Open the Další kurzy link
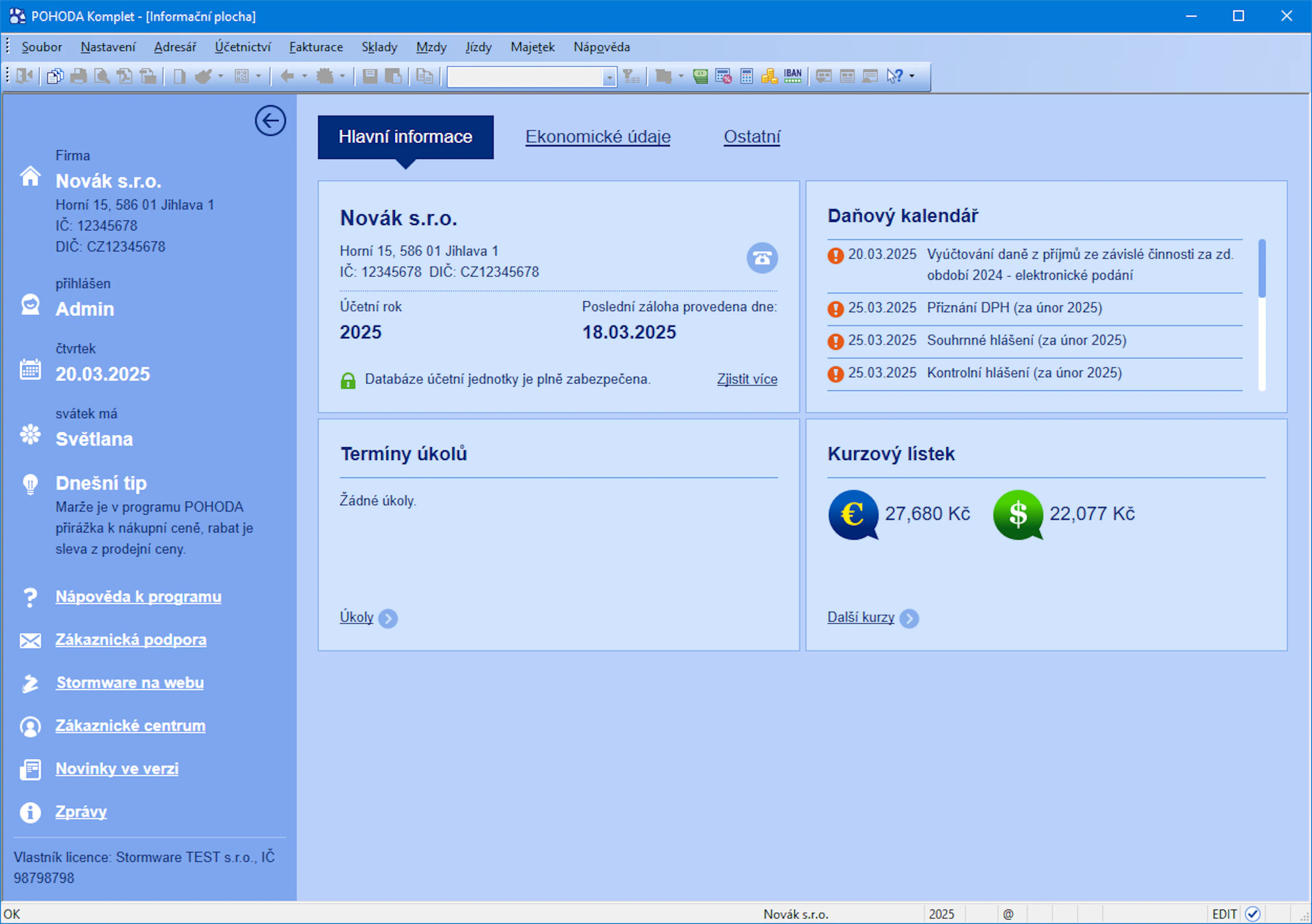Image resolution: width=1312 pixels, height=924 pixels. (x=861, y=617)
